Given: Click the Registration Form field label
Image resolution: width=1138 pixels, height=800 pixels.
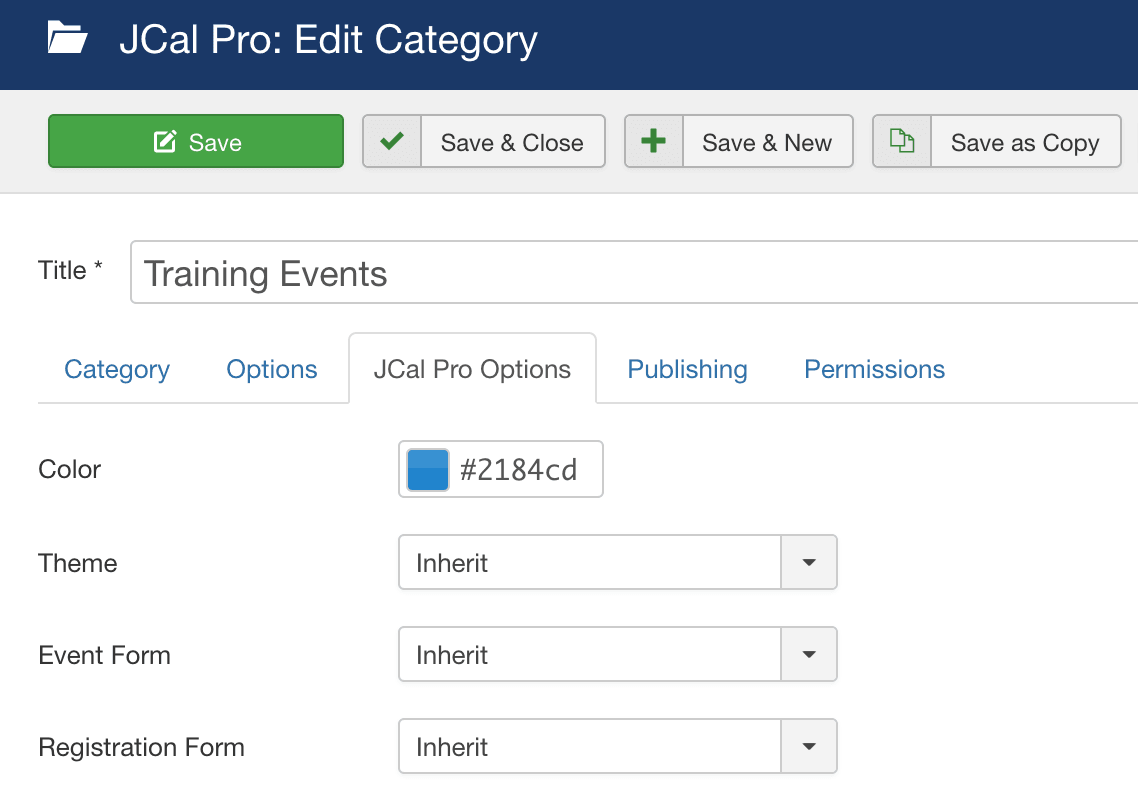Looking at the screenshot, I should [142, 748].
